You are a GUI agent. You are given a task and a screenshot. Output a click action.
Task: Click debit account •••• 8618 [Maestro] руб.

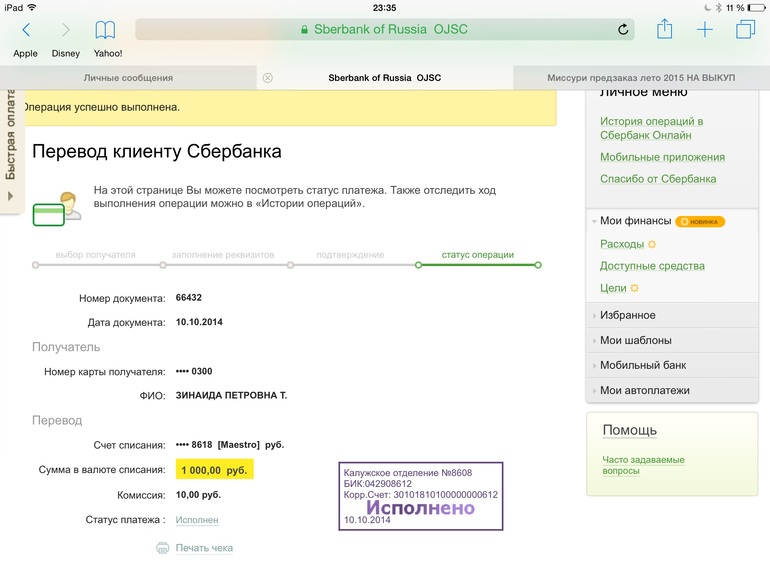coord(230,445)
